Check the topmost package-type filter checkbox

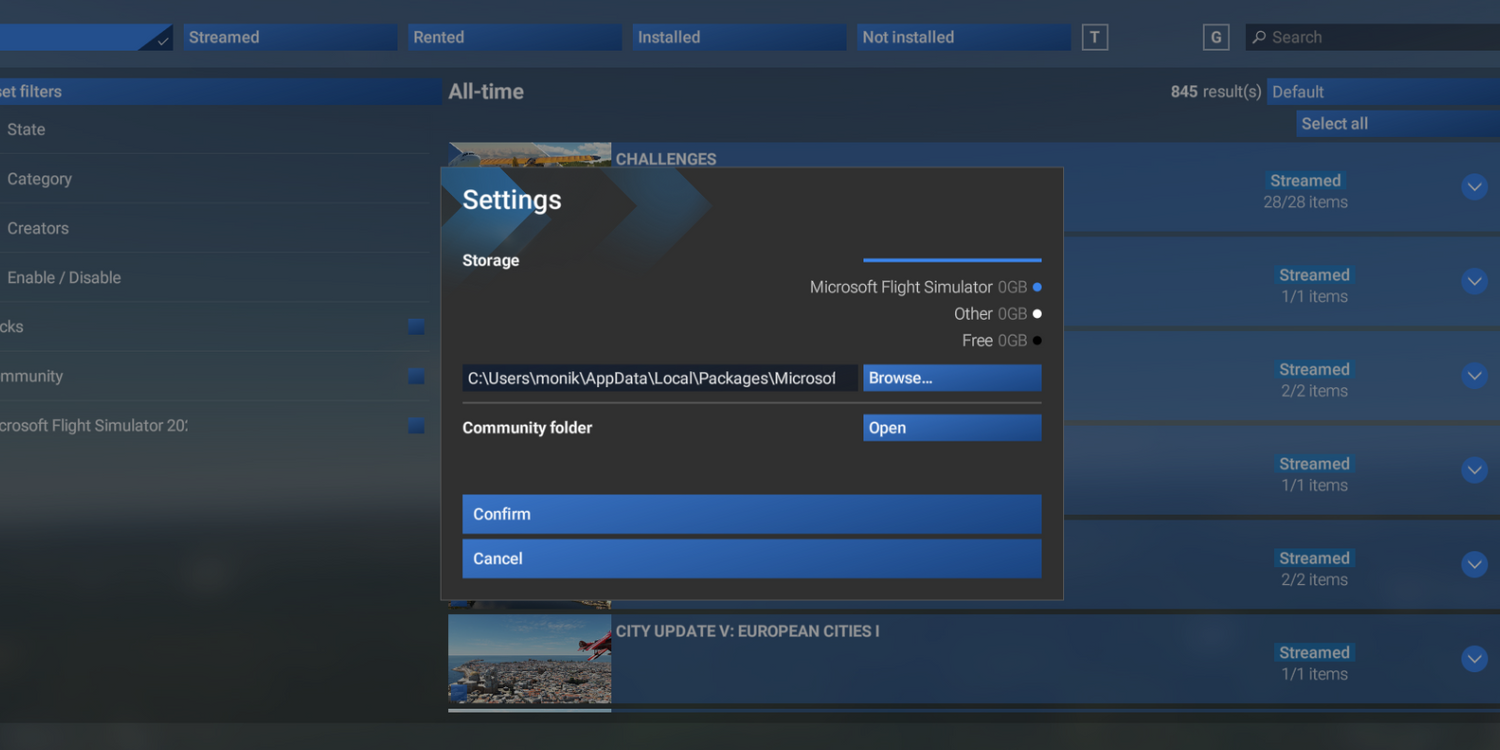(x=415, y=326)
